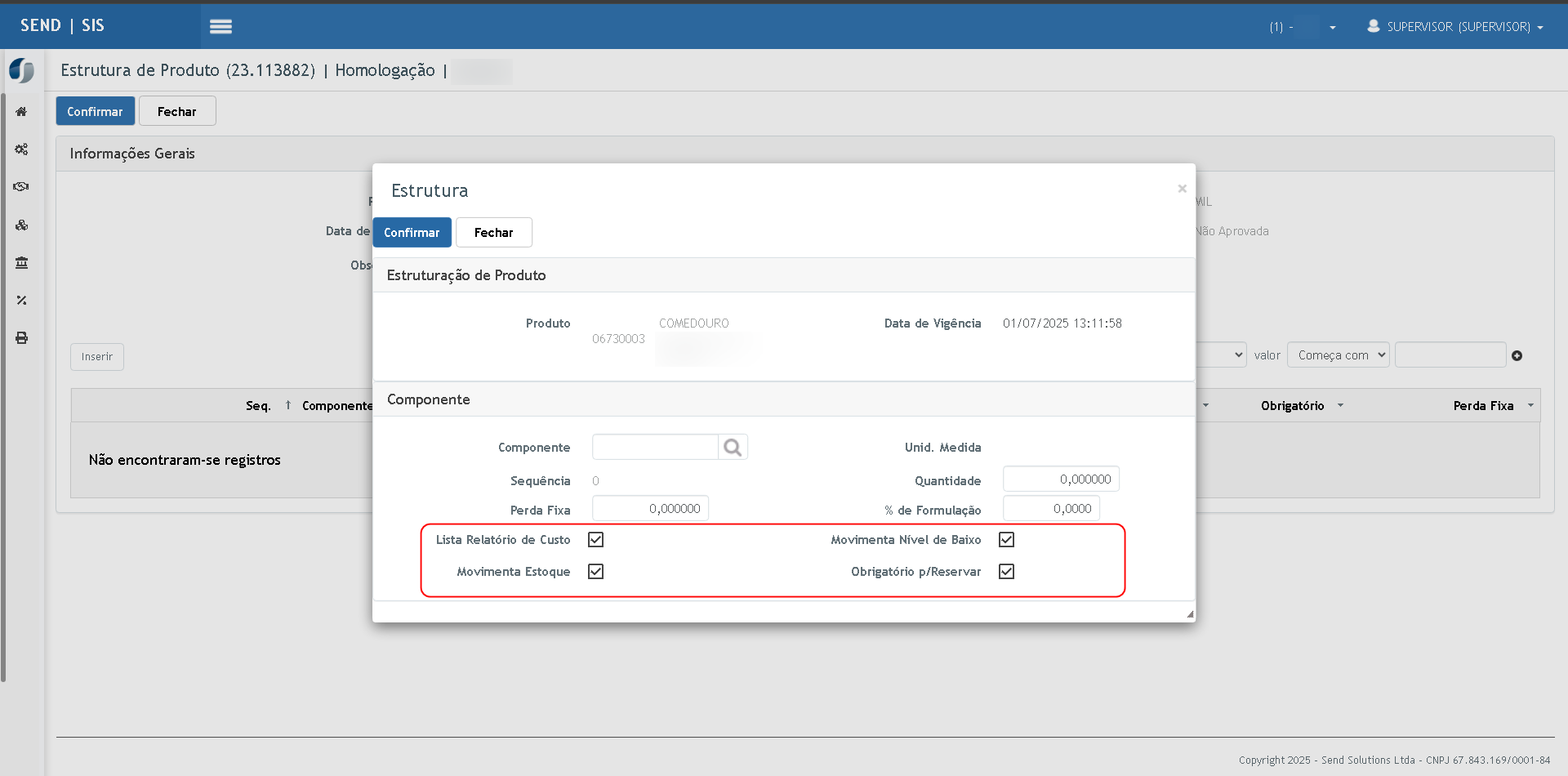This screenshot has width=1568, height=776.
Task: Click the Componente search magnifier icon
Action: pyautogui.click(x=733, y=447)
